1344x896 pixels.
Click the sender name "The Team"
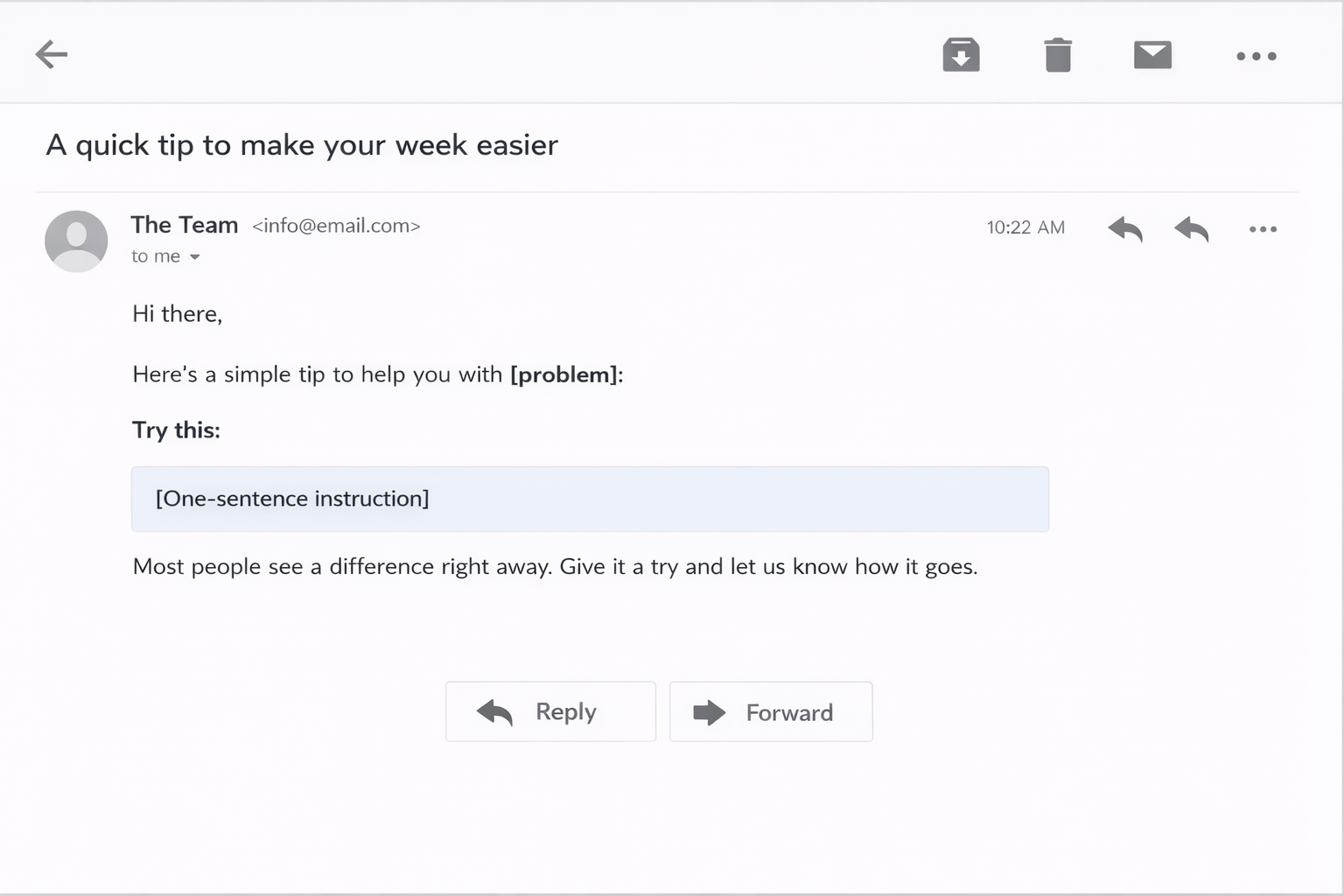click(185, 225)
